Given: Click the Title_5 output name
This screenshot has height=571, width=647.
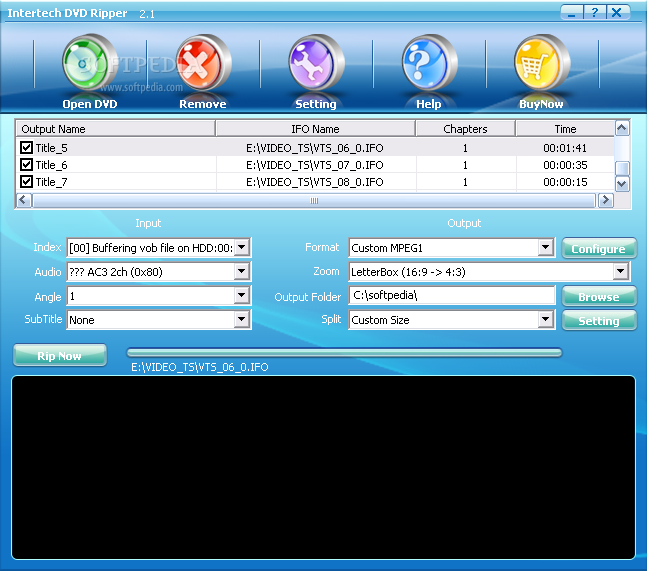Looking at the screenshot, I should point(51,148).
